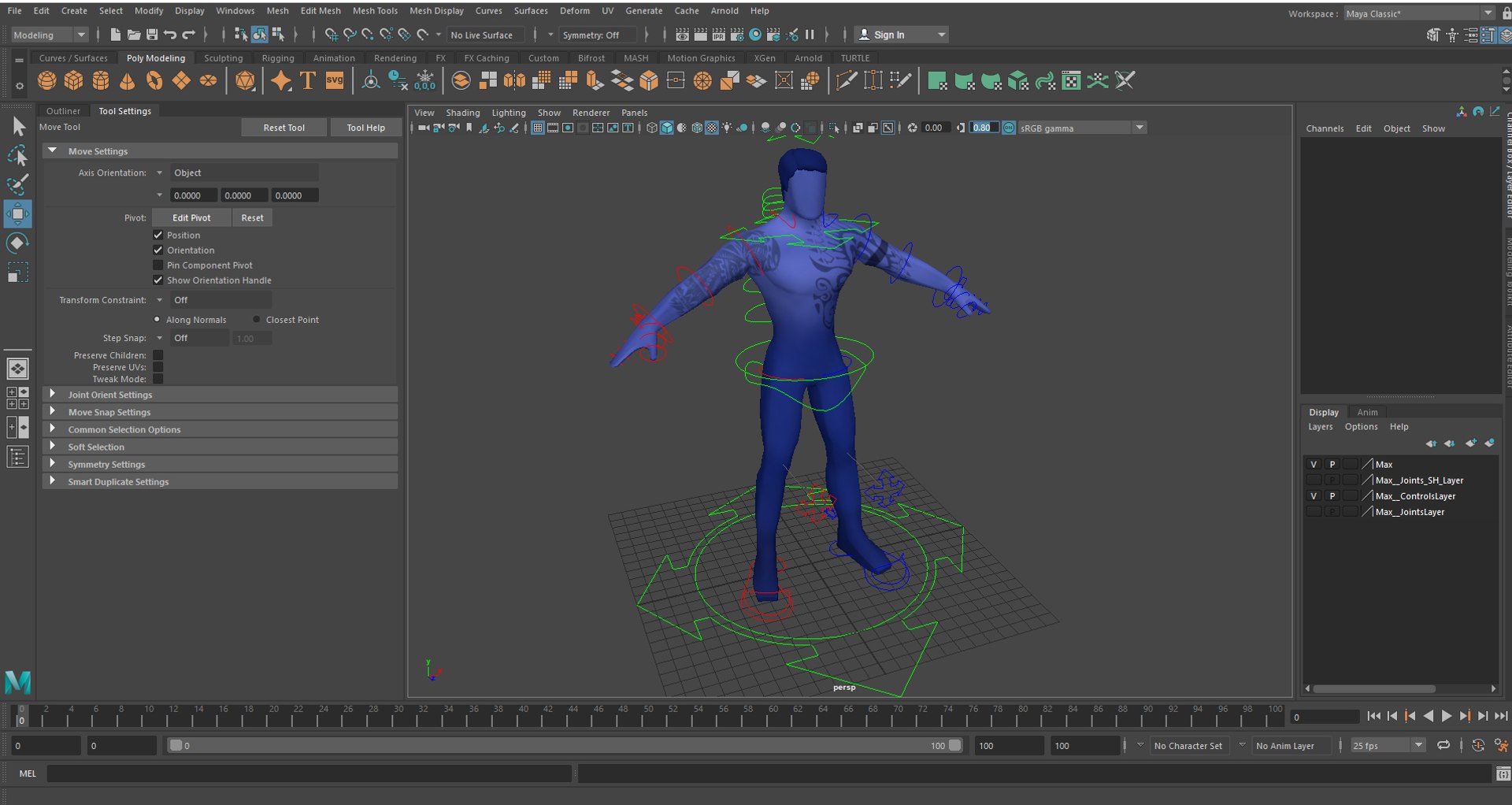Screen dimensions: 1512x805
Task: Enable the Preserve Children checkbox
Action: [158, 355]
